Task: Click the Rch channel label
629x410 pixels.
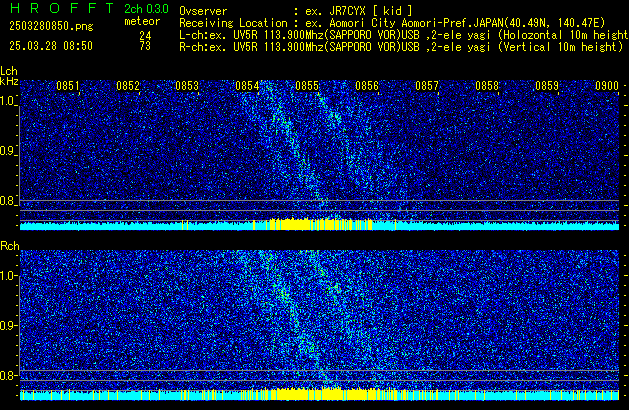Action: (x=10, y=246)
